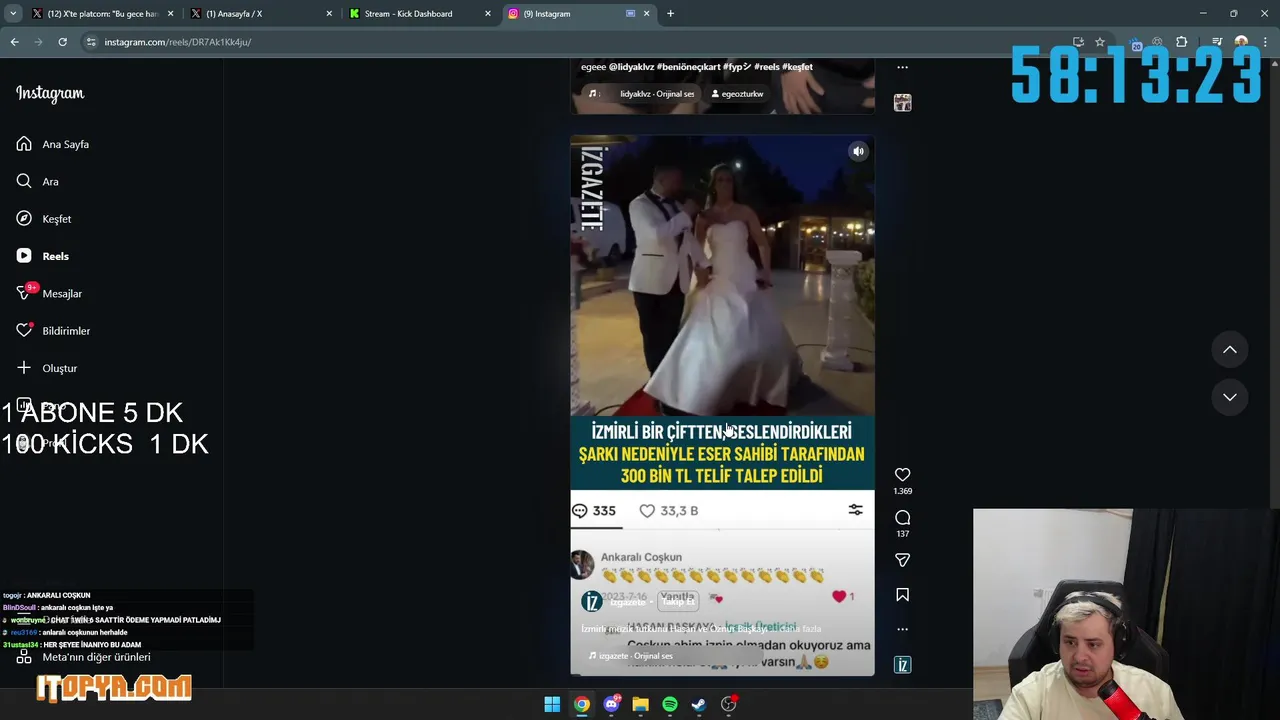1280x720 pixels.
Task: Switch to Anasayfa / X tab
Action: [x=260, y=14]
